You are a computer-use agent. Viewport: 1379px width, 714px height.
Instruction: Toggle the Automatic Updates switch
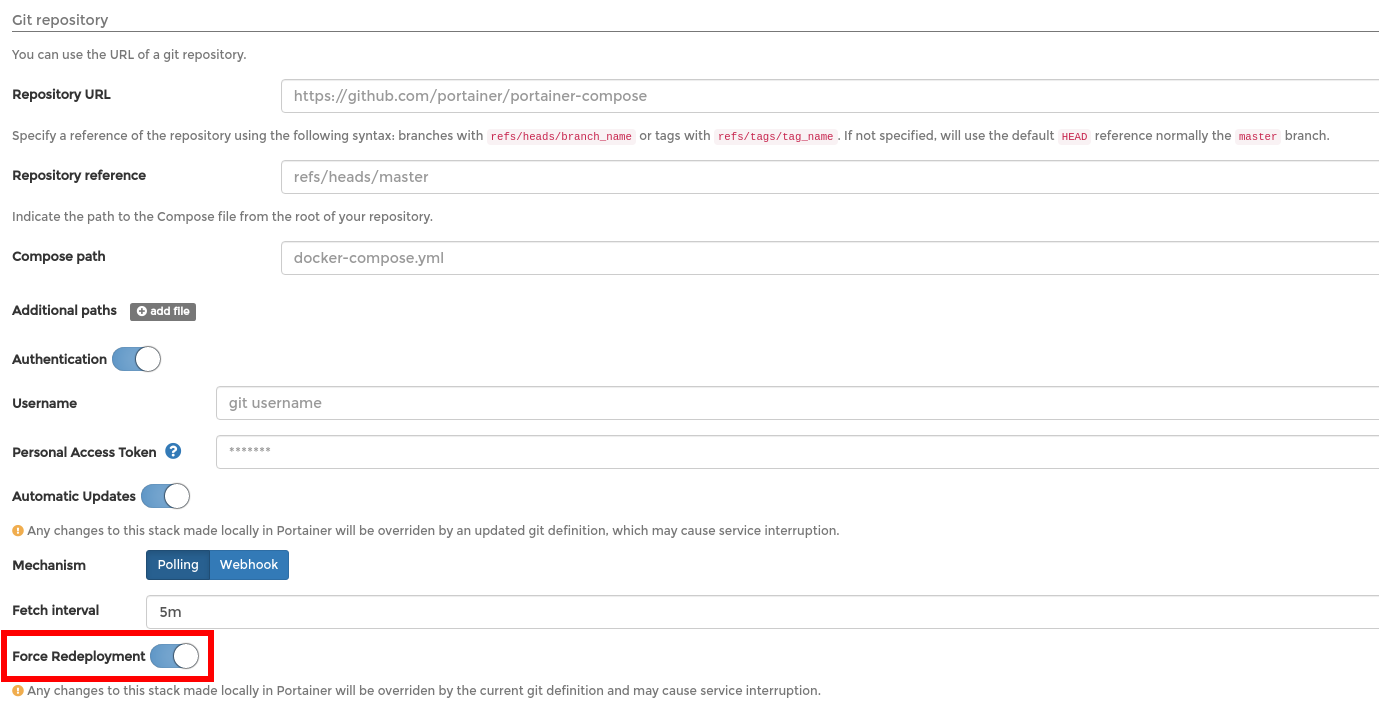click(x=165, y=496)
